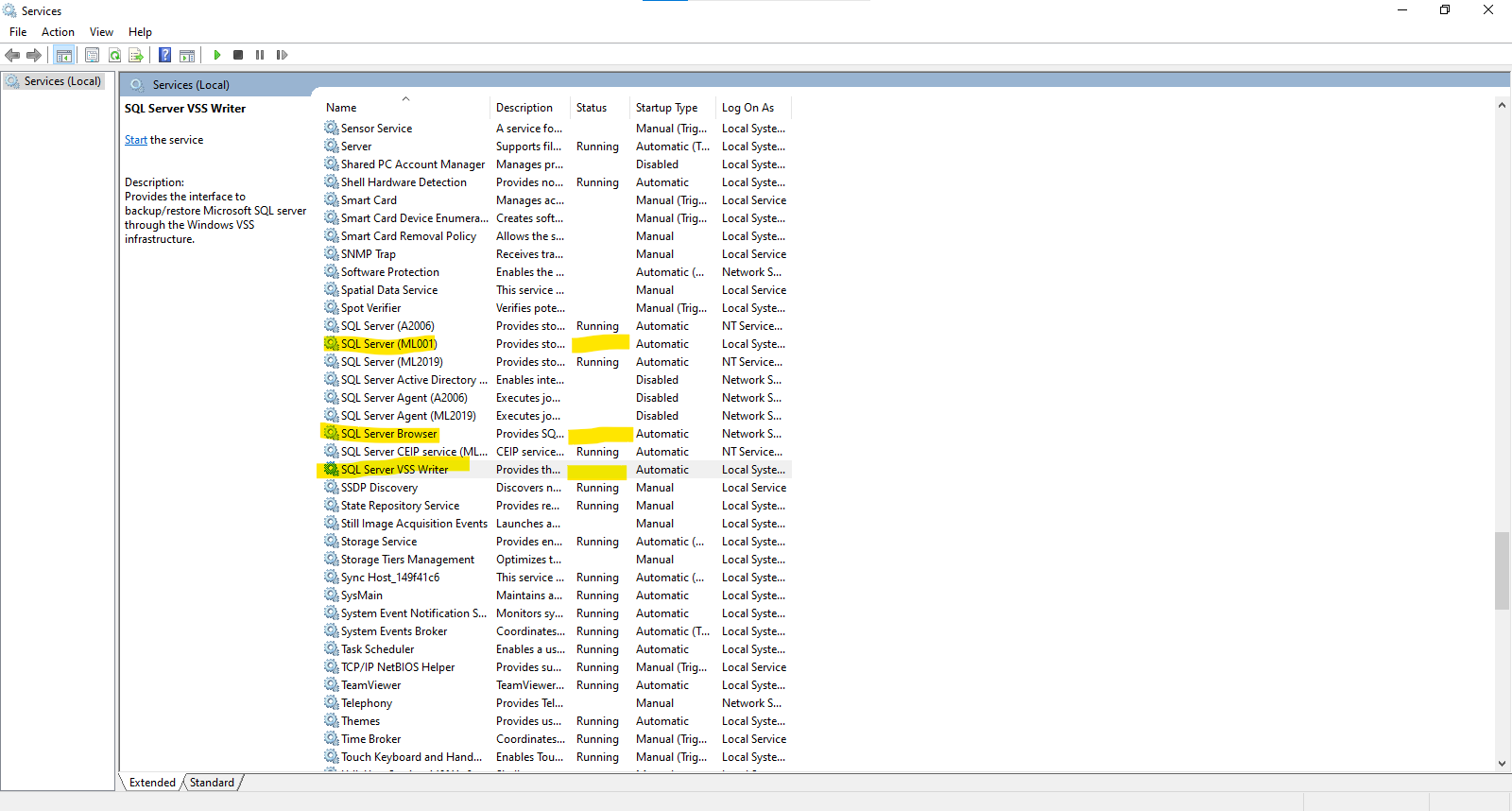Select the SQL Server (ML001) service
Screen dimensions: 1512x811
click(x=556, y=344)
